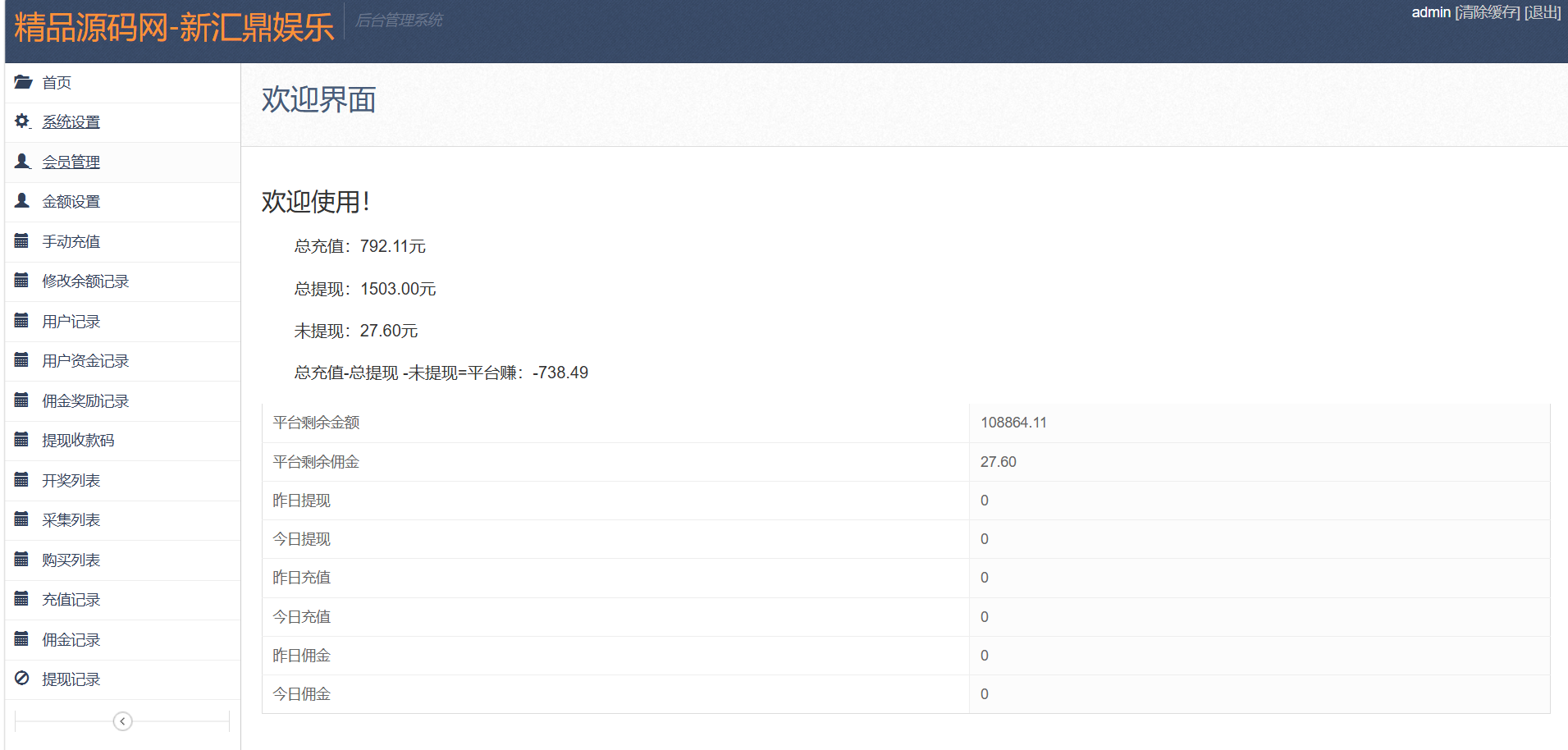Click the folder icon next to 首页
This screenshot has width=1568, height=750.
point(23,82)
